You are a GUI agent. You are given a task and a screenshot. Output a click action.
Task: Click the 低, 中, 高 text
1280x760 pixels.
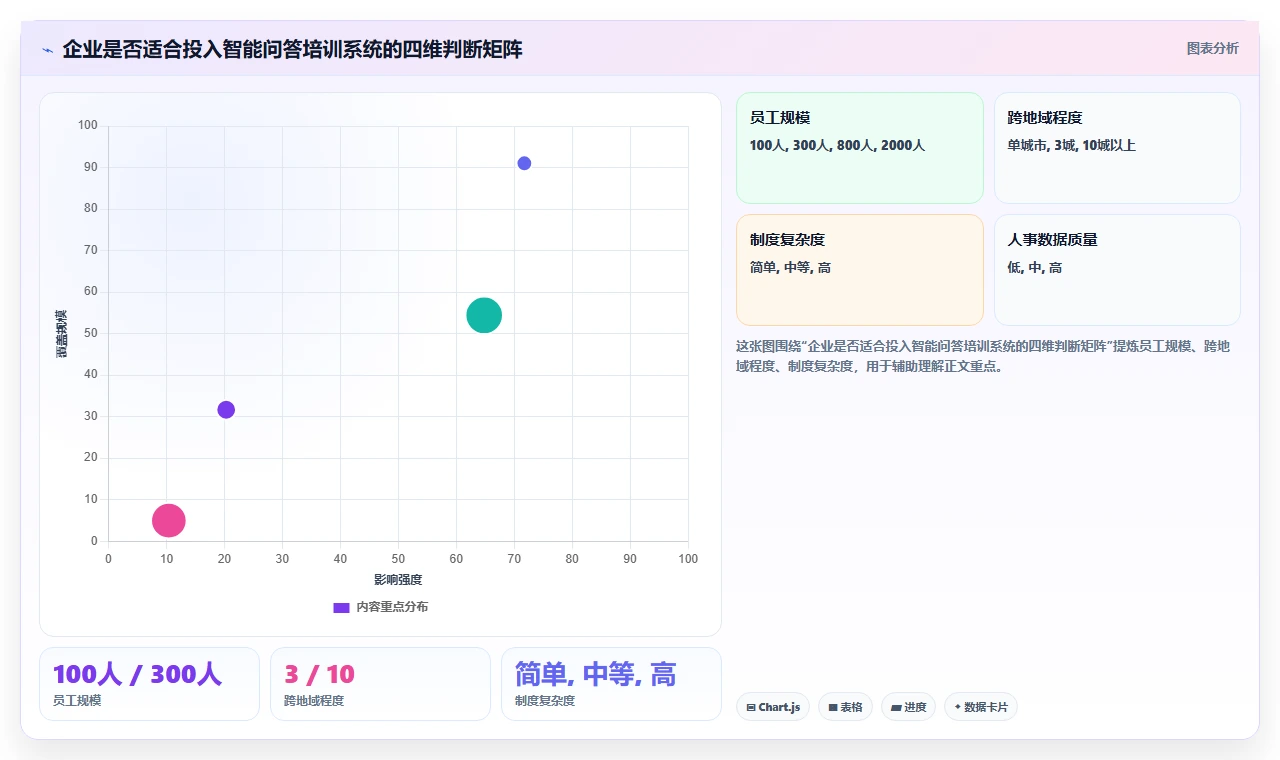pyautogui.click(x=1035, y=268)
